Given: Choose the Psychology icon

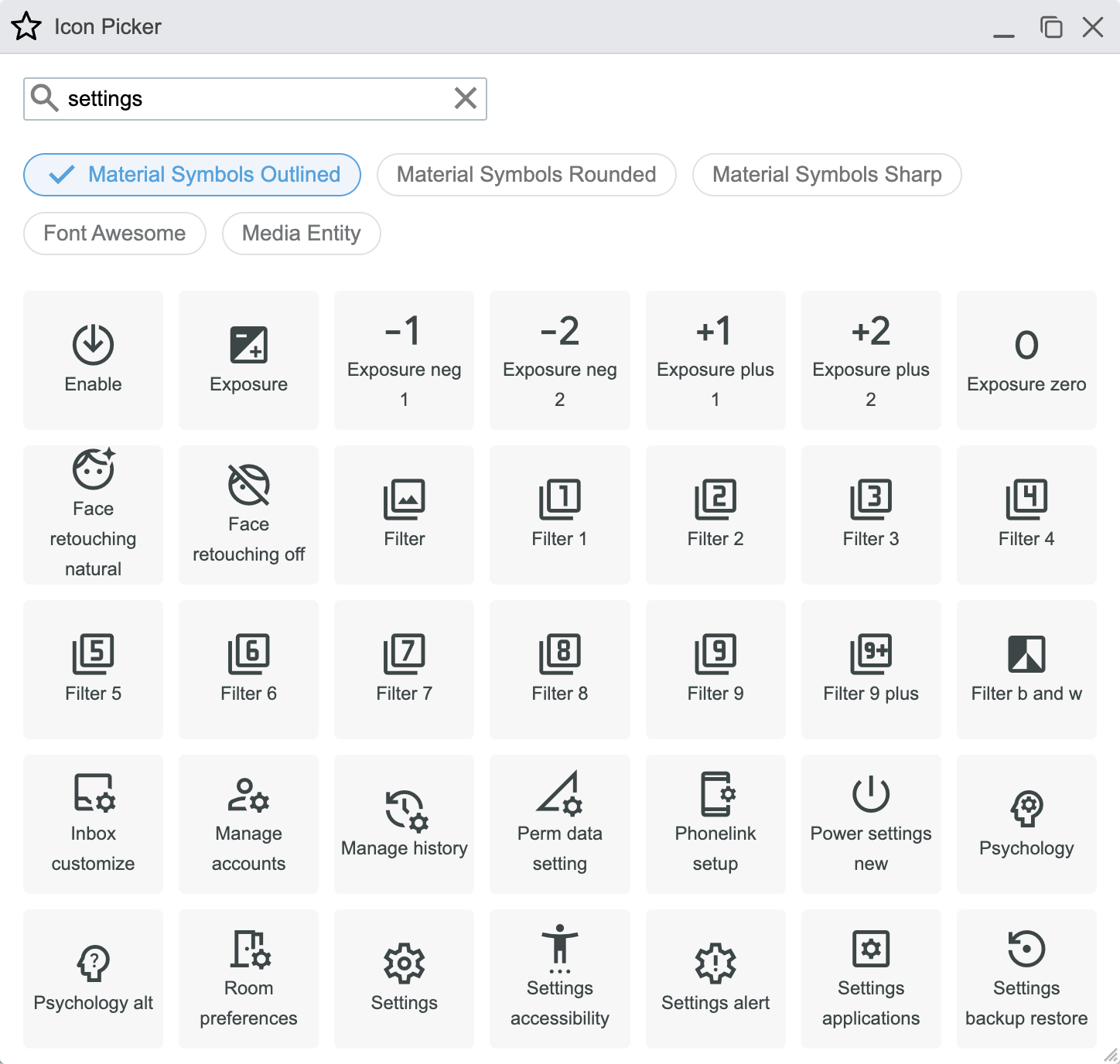Looking at the screenshot, I should pyautogui.click(x=1026, y=824).
